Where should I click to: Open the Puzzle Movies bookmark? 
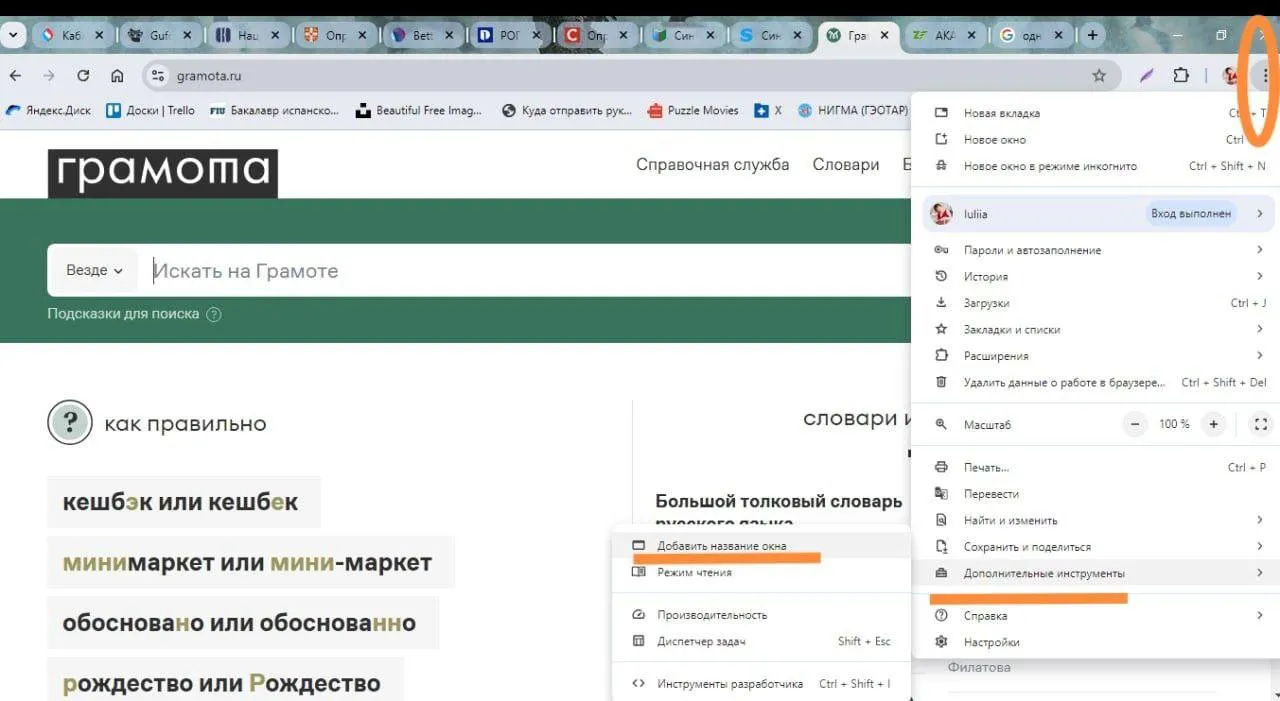click(x=693, y=110)
